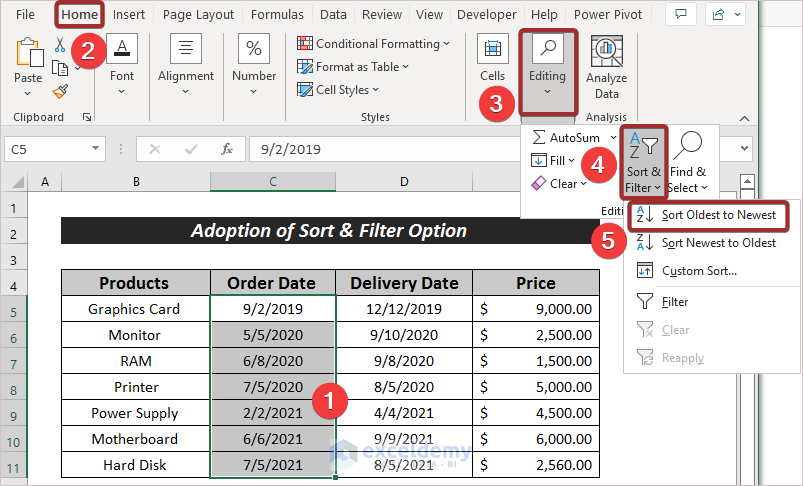Click the Insert Function fx icon
The image size is (803, 486).
tap(227, 149)
